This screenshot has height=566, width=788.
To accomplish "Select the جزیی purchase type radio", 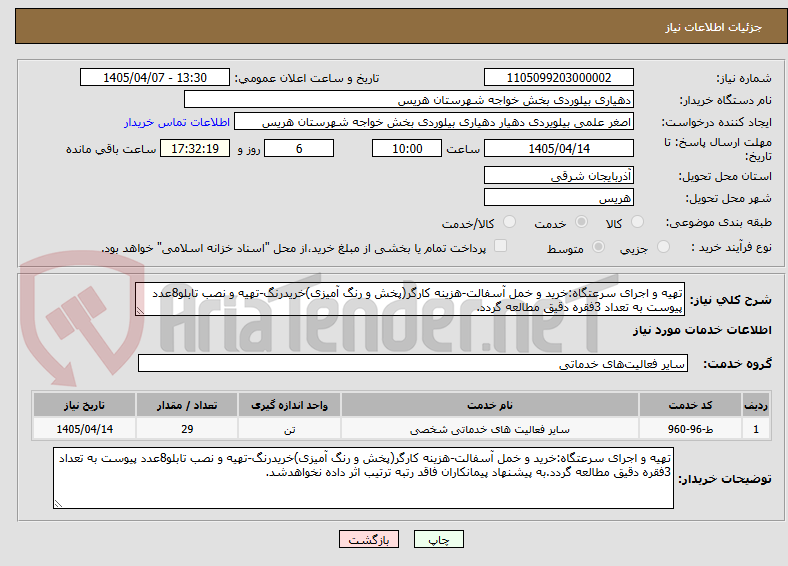I will coord(663,246).
